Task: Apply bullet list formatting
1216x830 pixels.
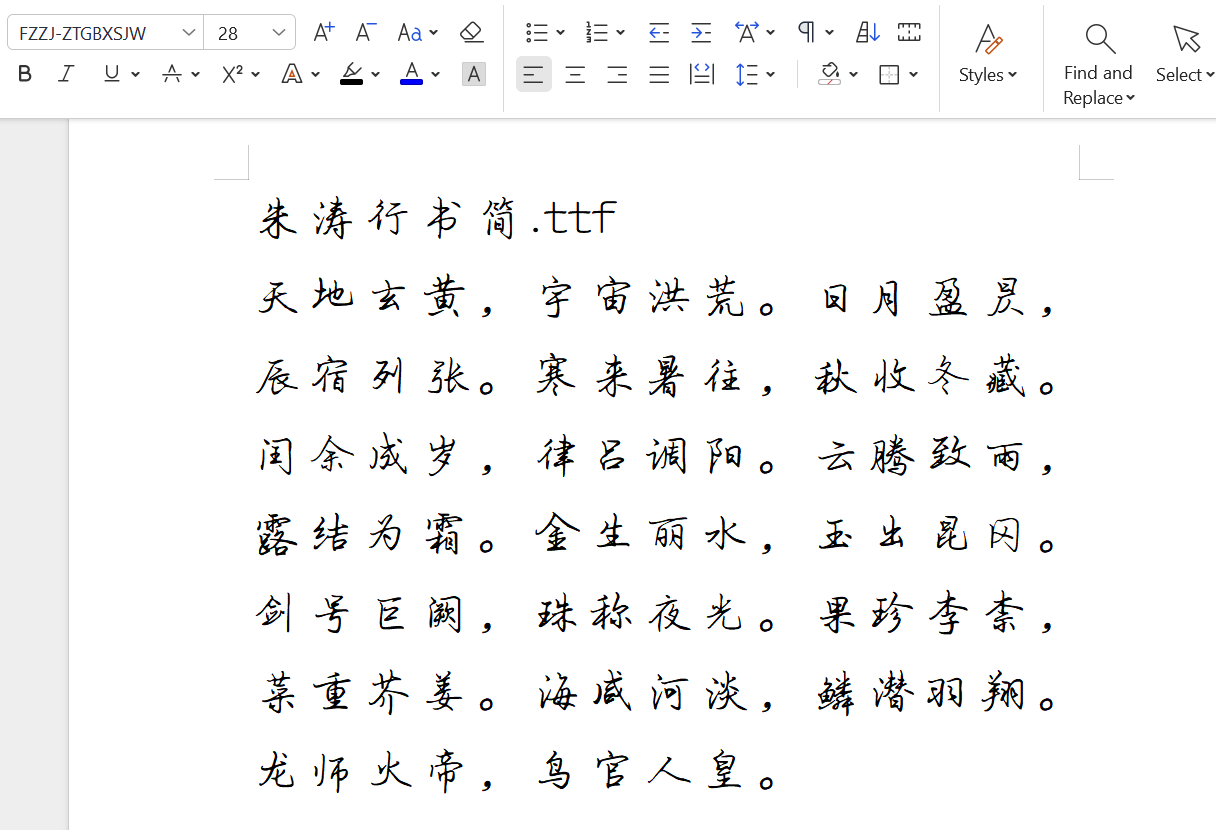Action: point(536,31)
